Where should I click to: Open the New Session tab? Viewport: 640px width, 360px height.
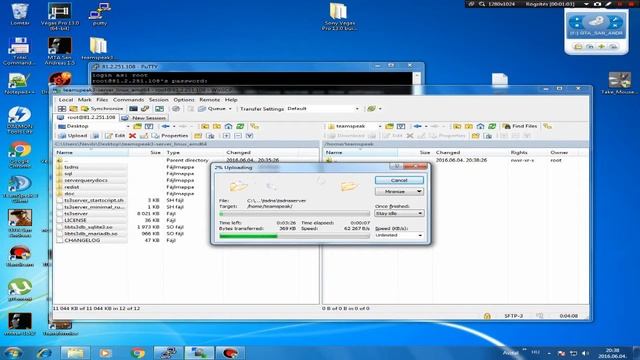(144, 118)
